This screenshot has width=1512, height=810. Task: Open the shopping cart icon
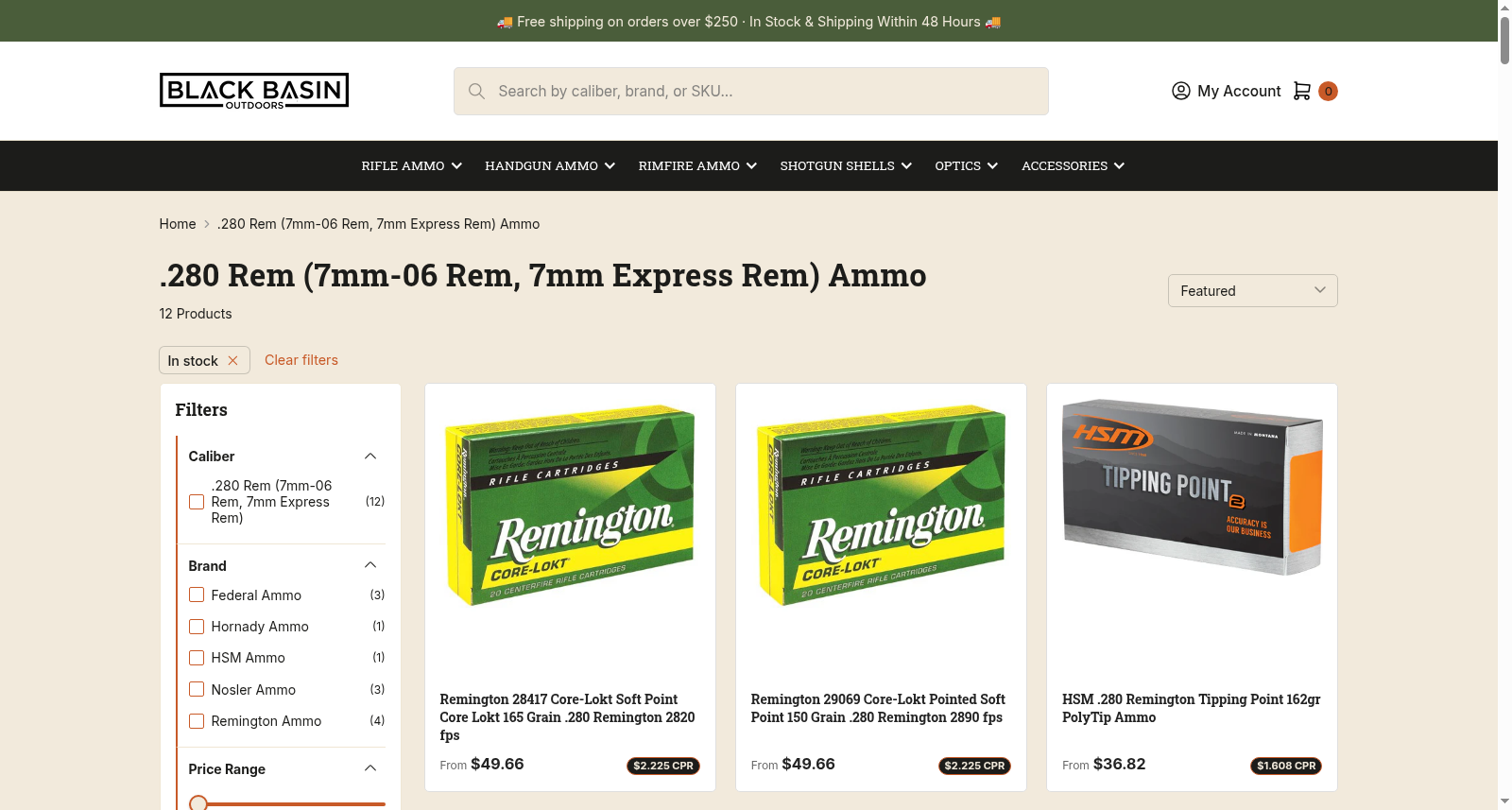1302,91
